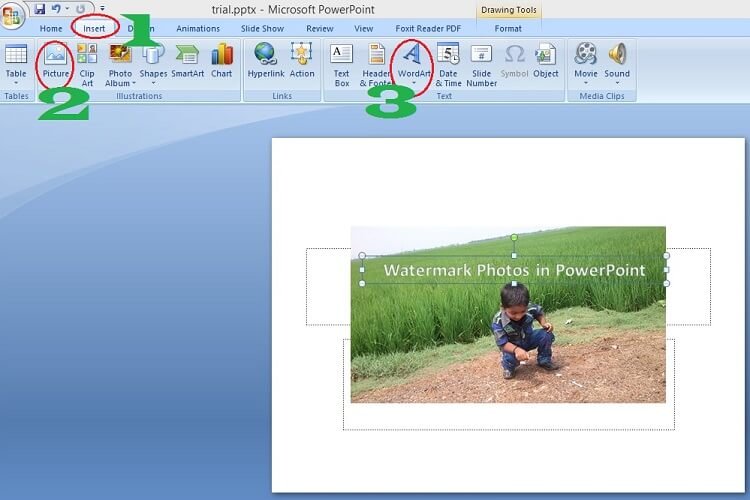This screenshot has height=500, width=750.
Task: Insert a Picture from file
Action: pyautogui.click(x=55, y=61)
